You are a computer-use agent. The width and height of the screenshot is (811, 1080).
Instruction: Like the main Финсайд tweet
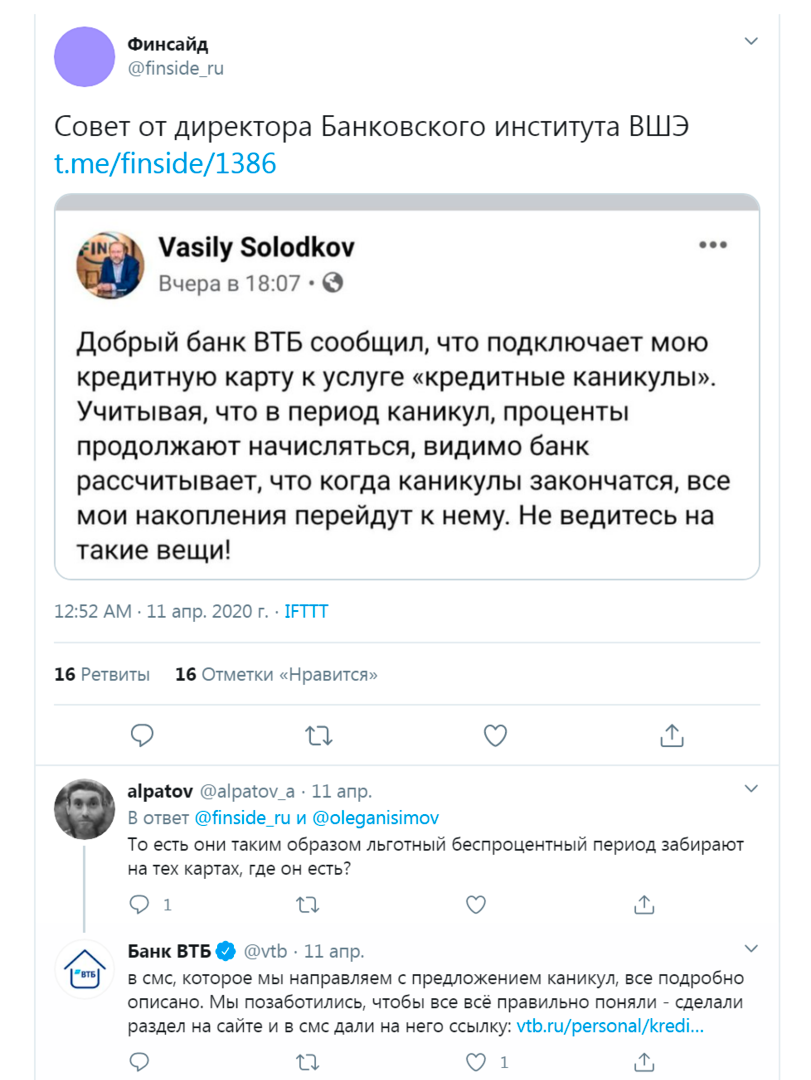coord(495,736)
